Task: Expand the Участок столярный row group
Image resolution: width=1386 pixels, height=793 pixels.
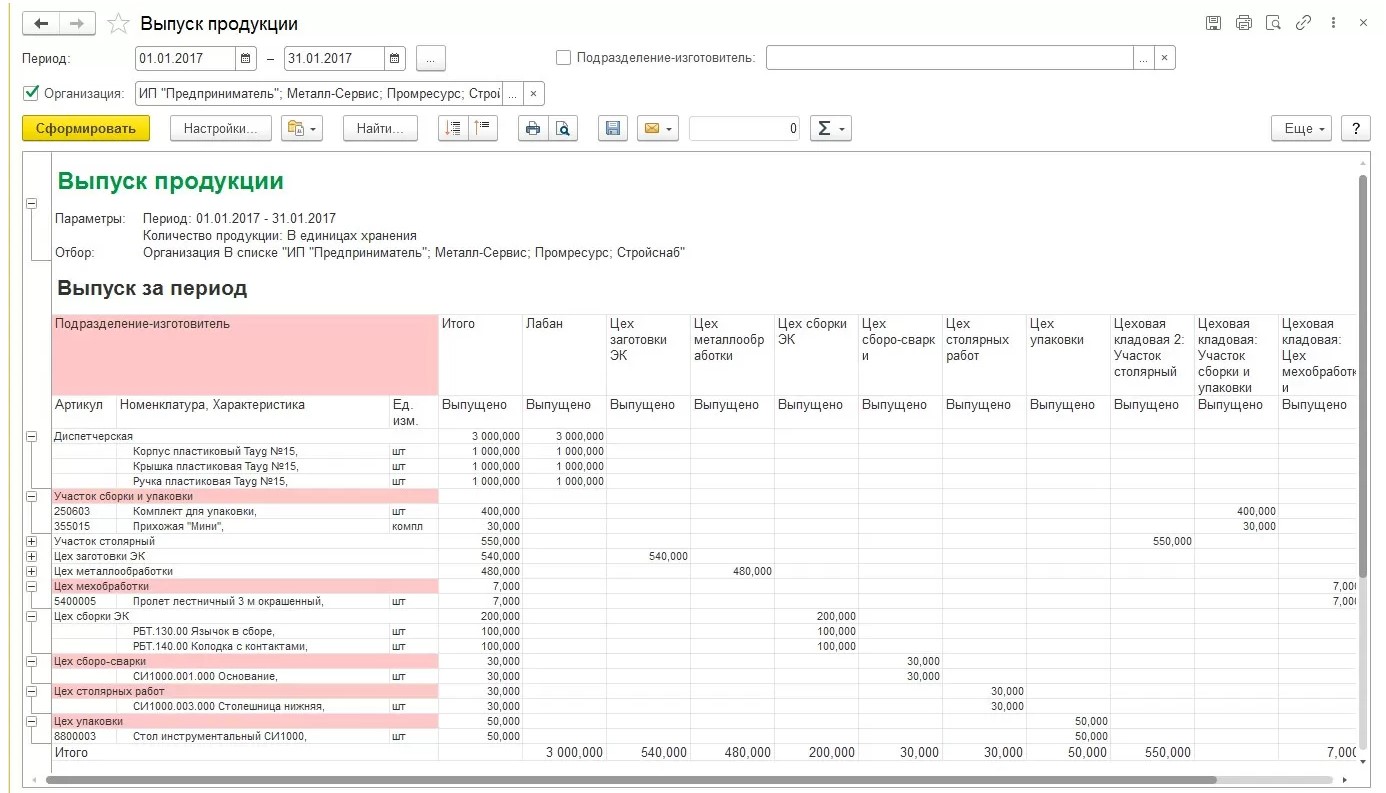Action: [x=31, y=541]
